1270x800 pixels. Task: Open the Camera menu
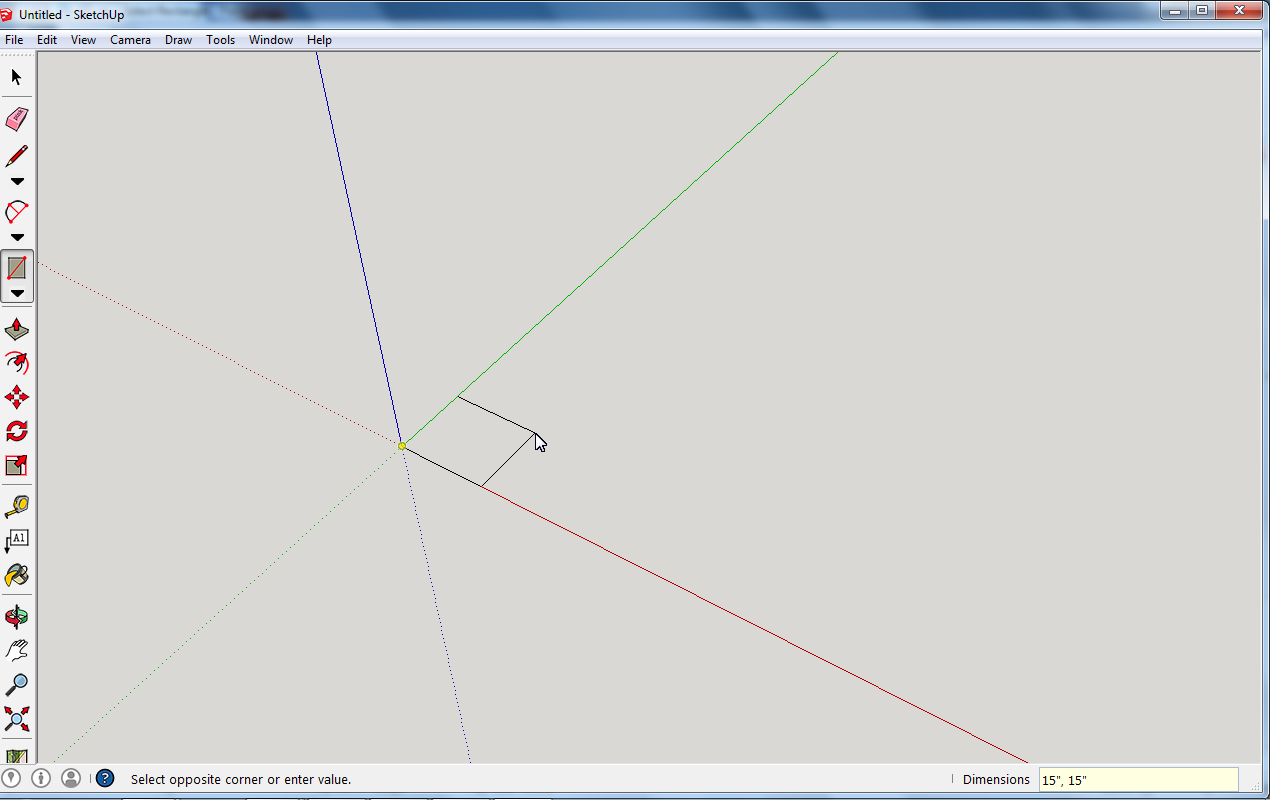pos(130,40)
